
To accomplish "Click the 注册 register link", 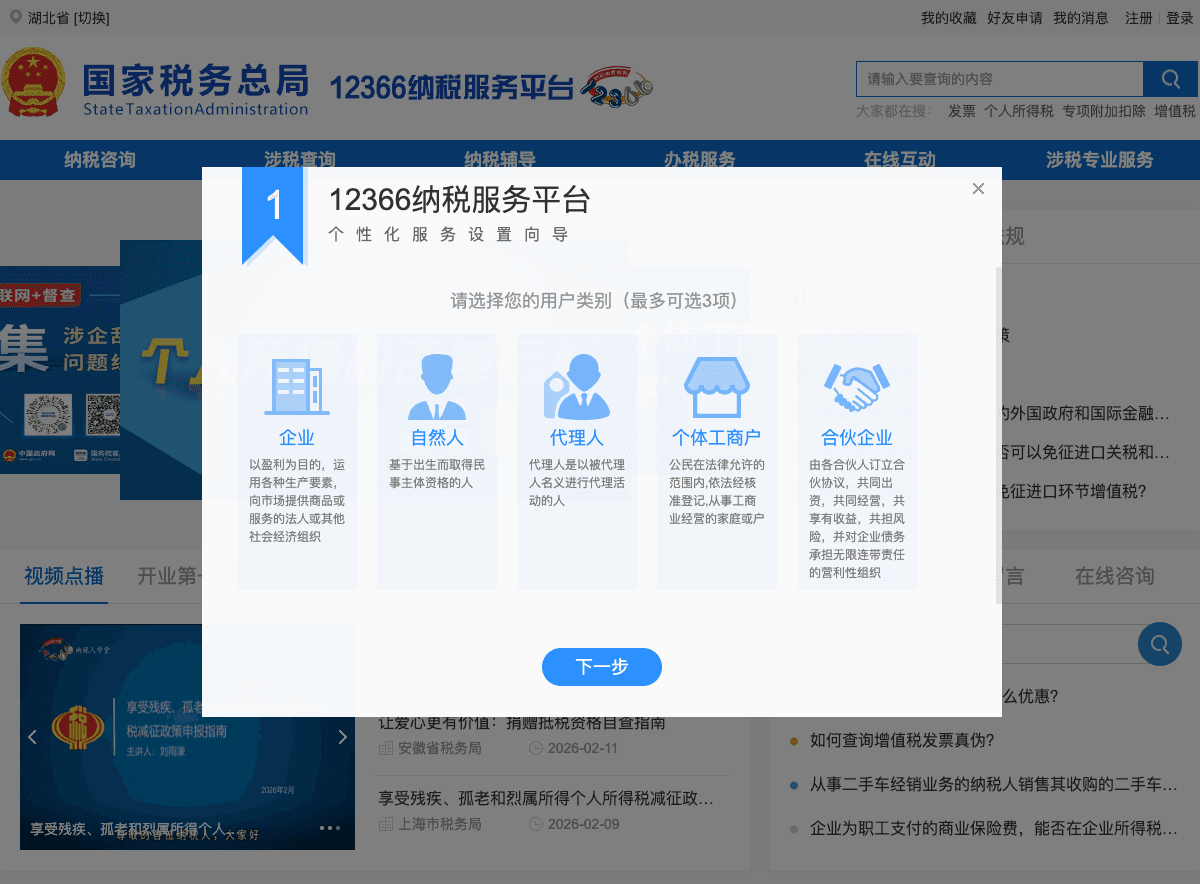I will coord(1138,17).
